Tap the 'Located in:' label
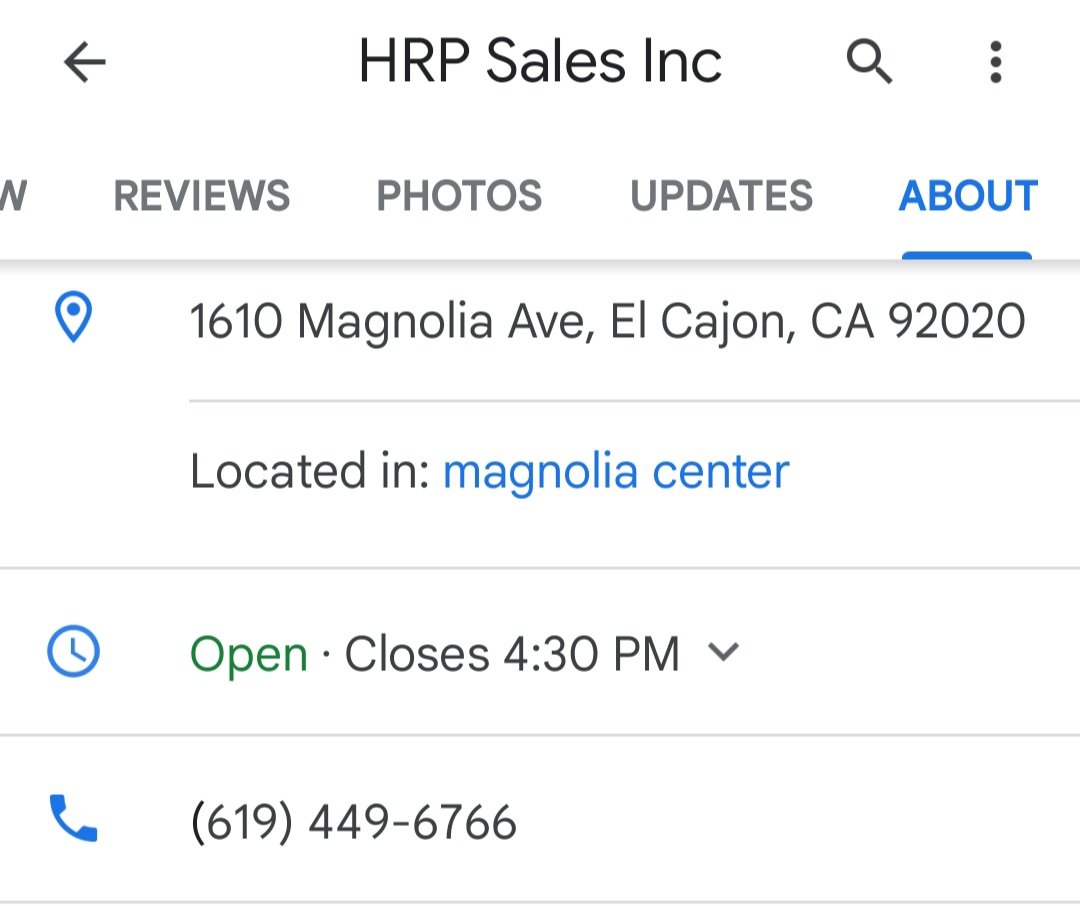The width and height of the screenshot is (1080, 906). click(311, 471)
